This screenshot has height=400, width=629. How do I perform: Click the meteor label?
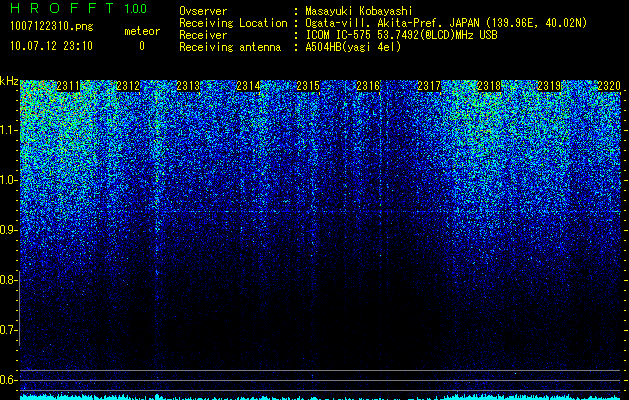(142, 31)
